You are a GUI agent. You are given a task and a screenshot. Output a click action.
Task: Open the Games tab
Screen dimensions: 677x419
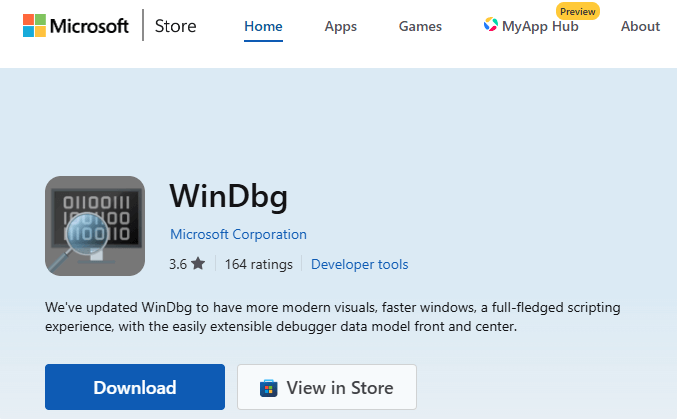click(419, 26)
